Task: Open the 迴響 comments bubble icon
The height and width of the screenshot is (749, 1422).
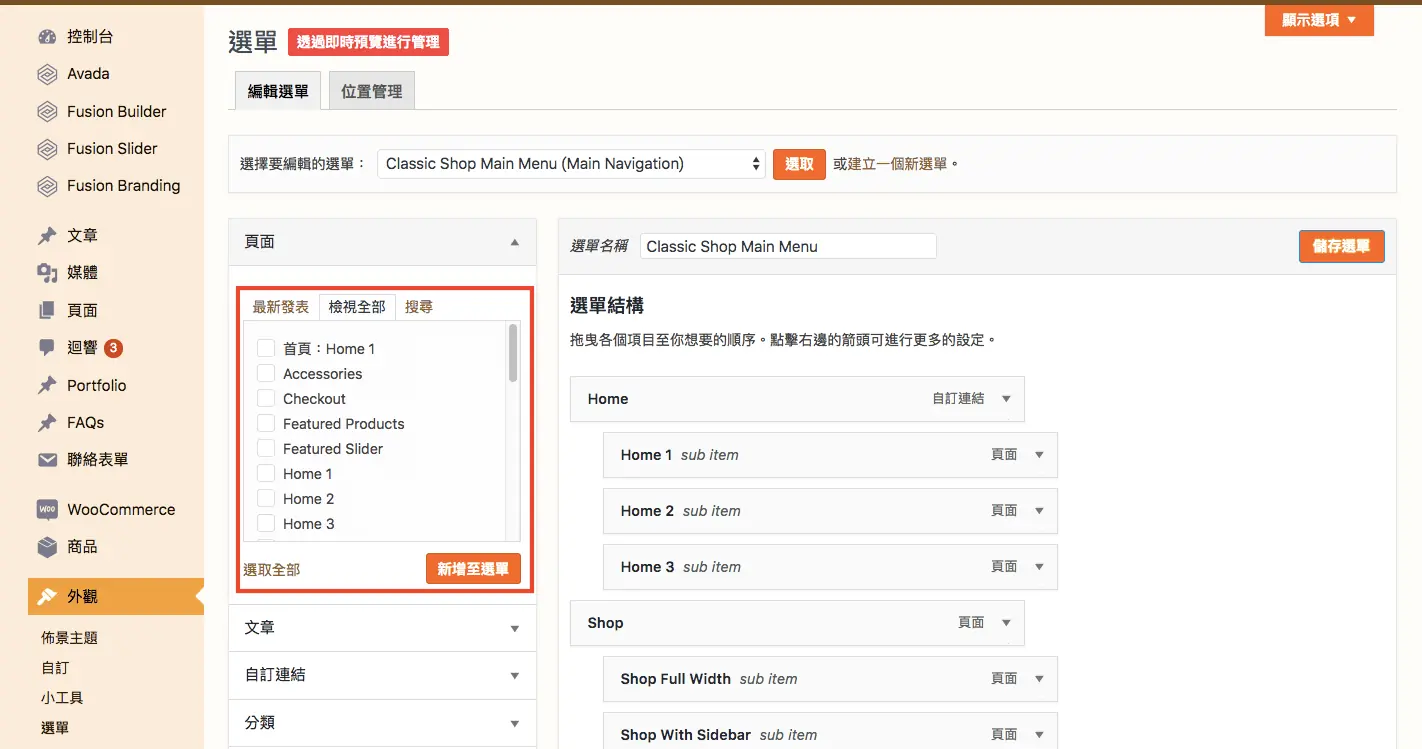Action: tap(47, 348)
